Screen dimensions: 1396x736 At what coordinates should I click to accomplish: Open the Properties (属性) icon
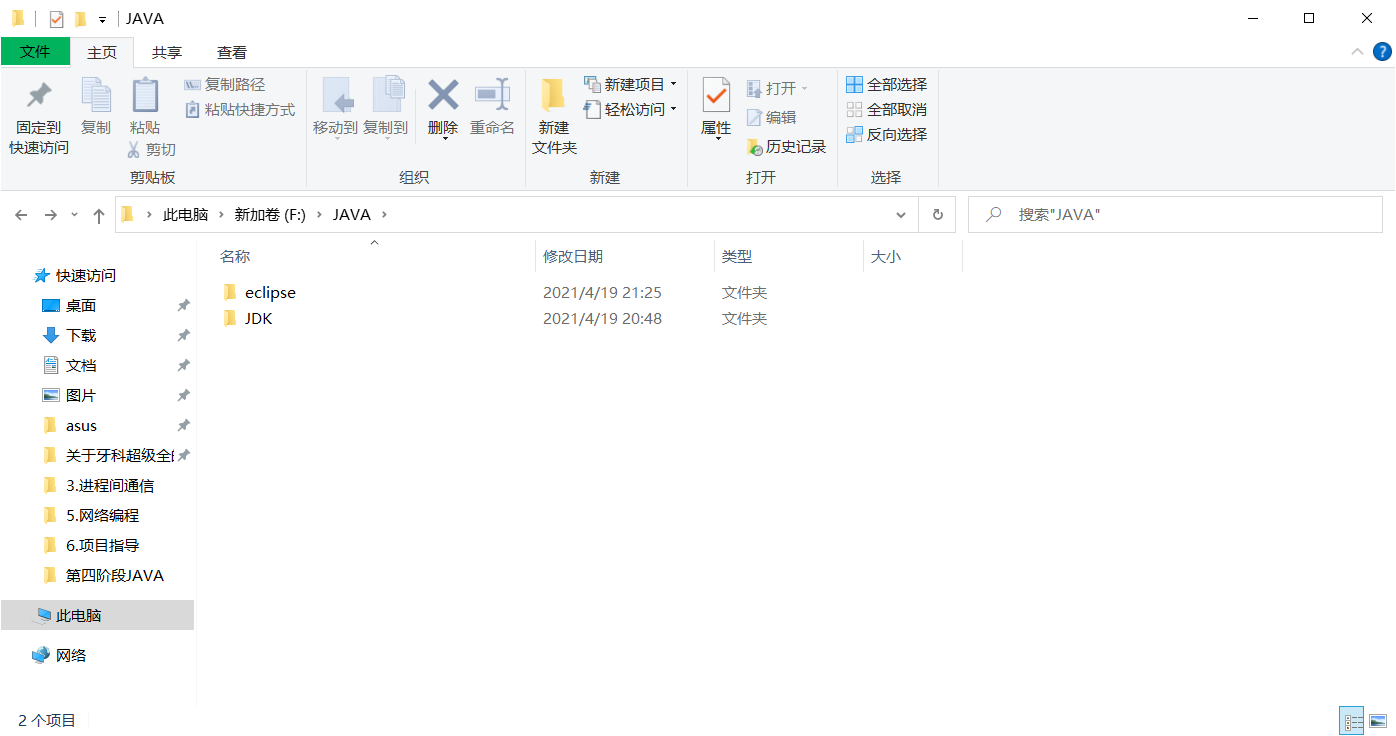point(716,103)
